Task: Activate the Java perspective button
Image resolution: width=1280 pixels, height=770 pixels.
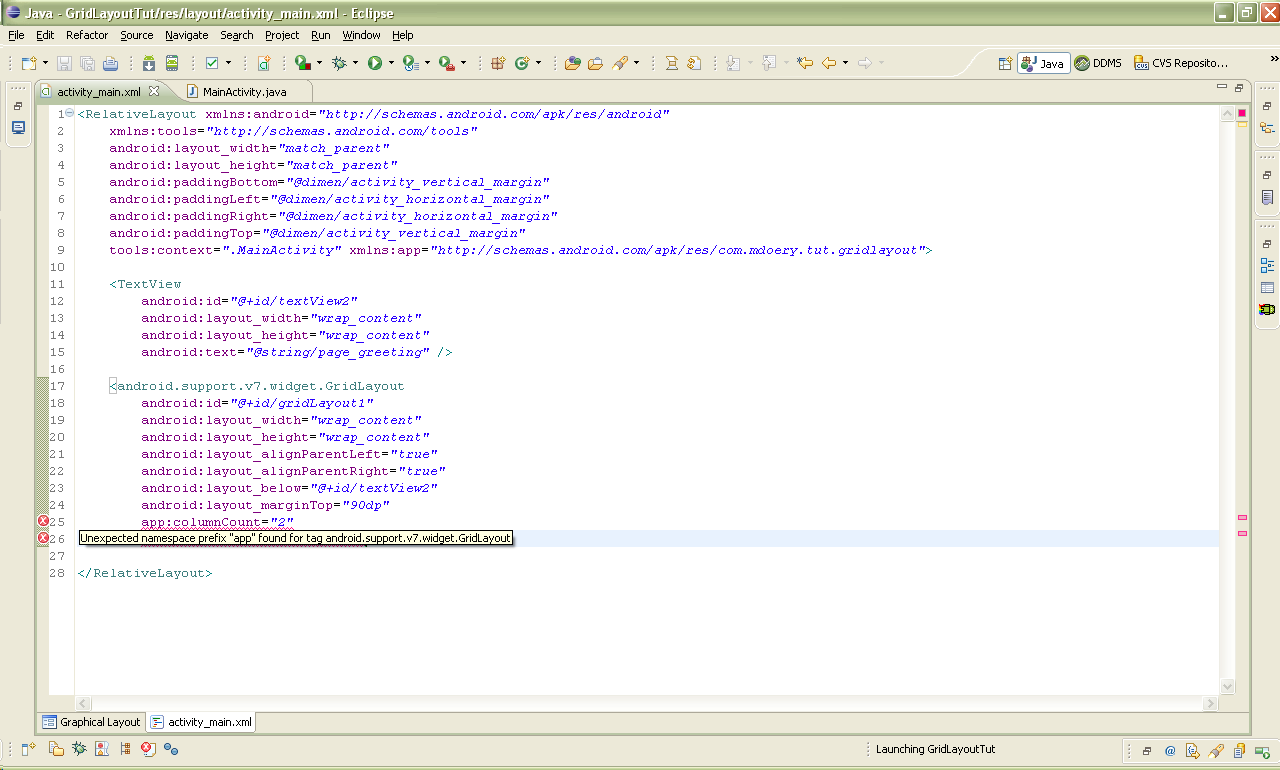Action: (1044, 63)
